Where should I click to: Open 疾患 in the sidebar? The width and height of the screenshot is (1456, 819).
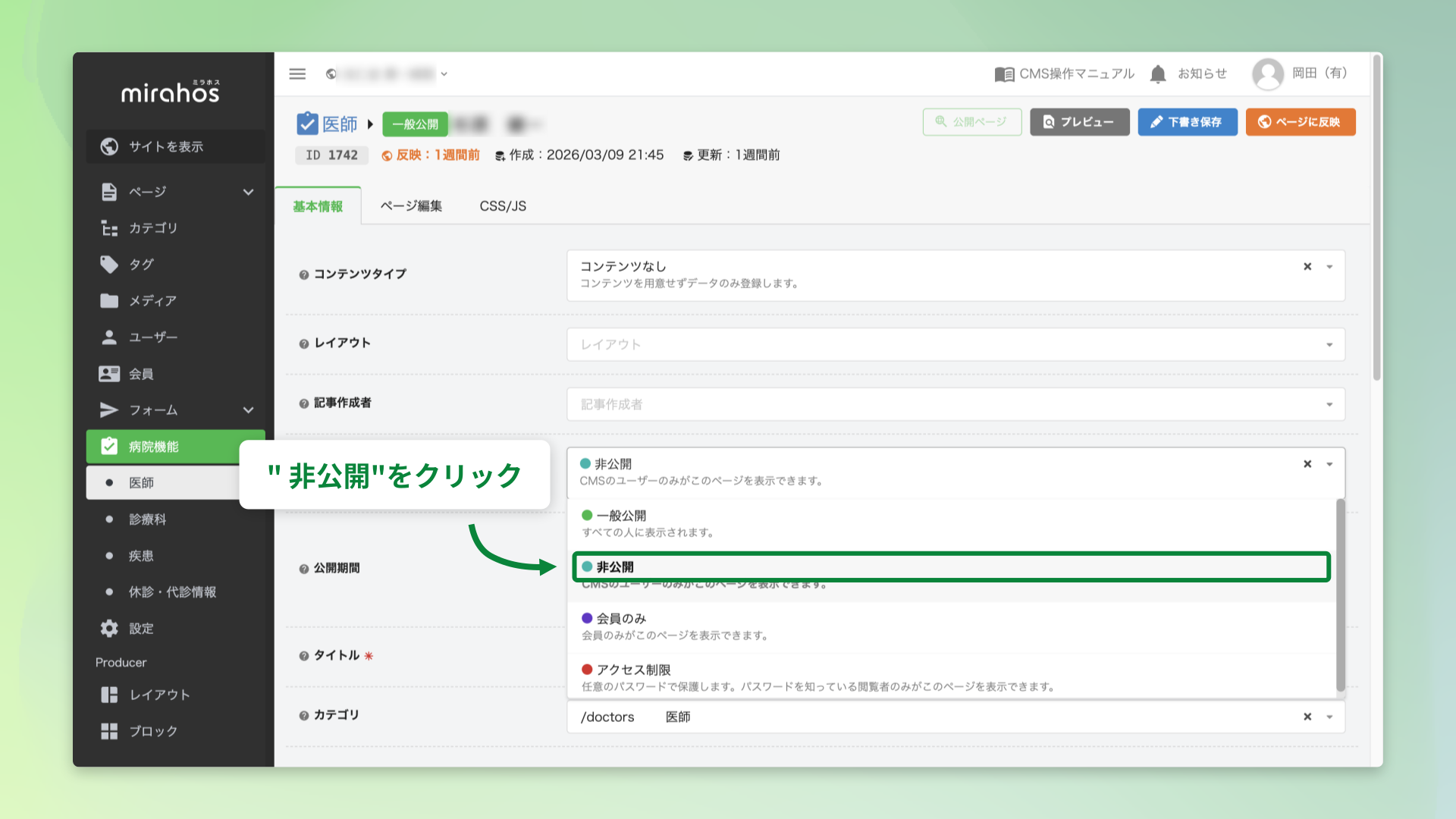pos(141,556)
